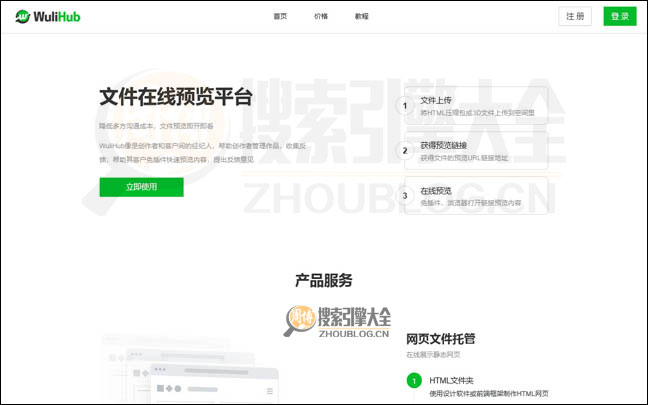
Task: Click the WuliHub logo icon
Action: 22,17
